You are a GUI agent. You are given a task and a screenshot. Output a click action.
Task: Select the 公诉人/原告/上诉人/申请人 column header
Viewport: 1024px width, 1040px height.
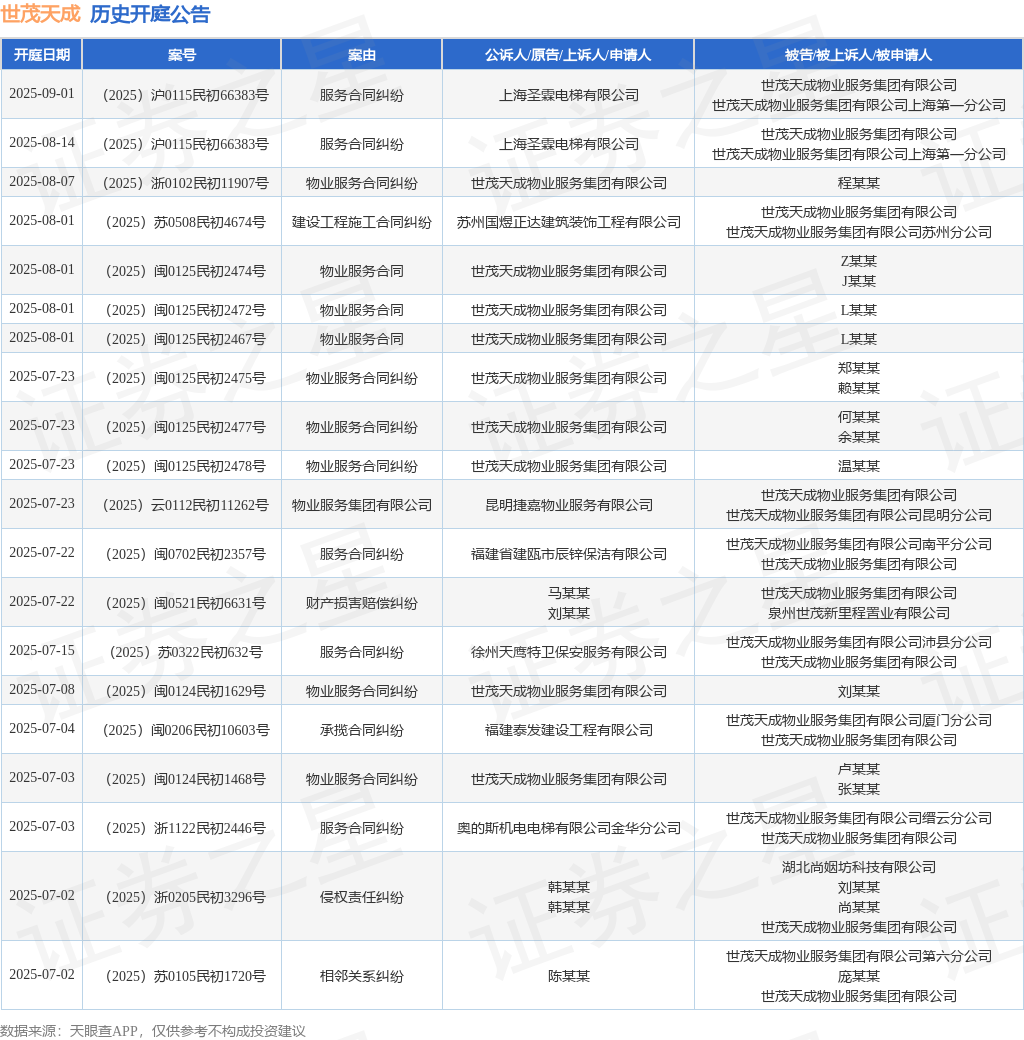[x=568, y=54]
